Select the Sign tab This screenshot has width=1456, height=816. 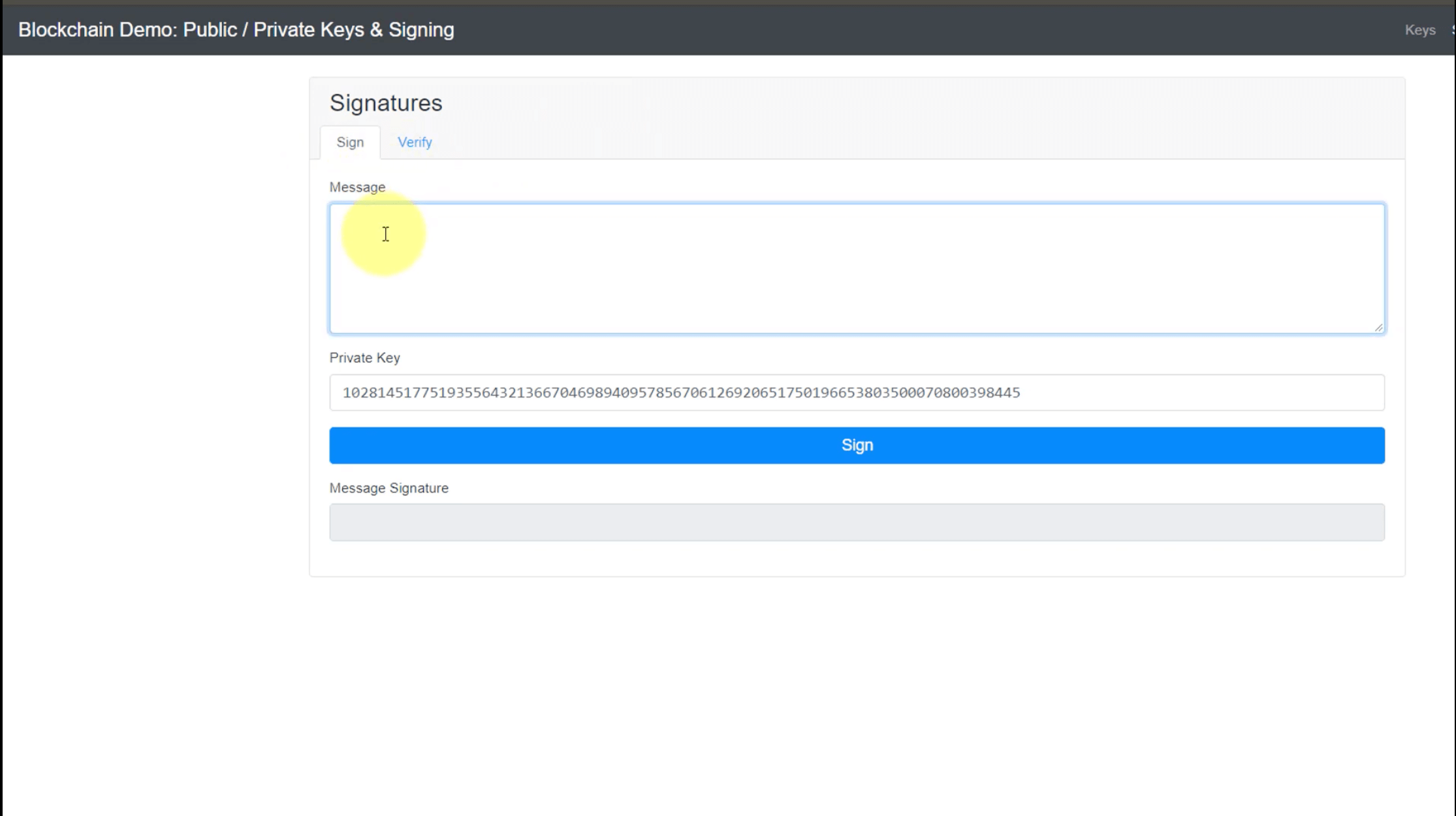pyautogui.click(x=350, y=142)
